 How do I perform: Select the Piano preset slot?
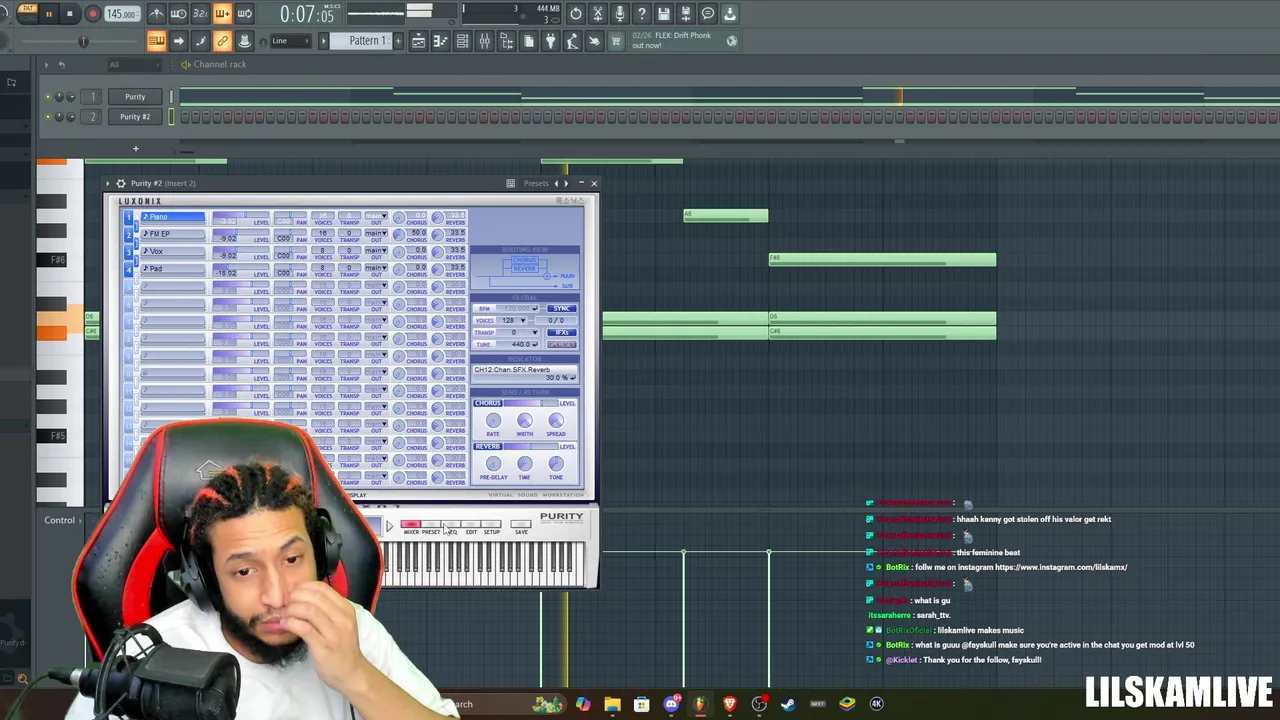point(172,217)
